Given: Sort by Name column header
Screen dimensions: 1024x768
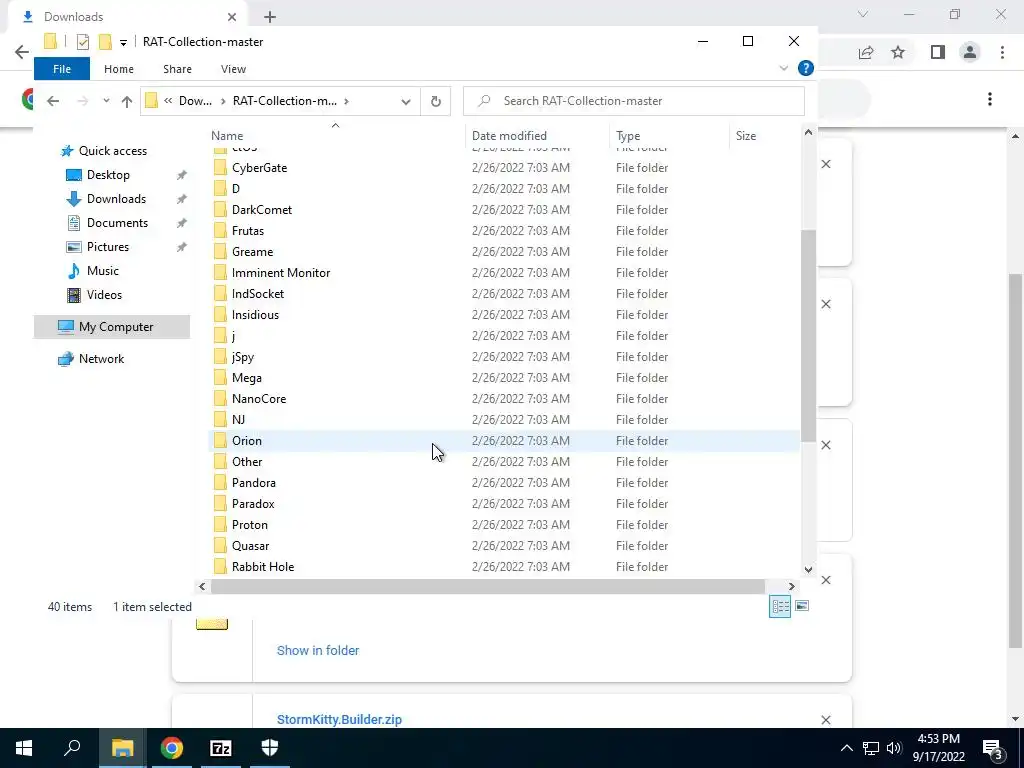Looking at the screenshot, I should [335, 136].
